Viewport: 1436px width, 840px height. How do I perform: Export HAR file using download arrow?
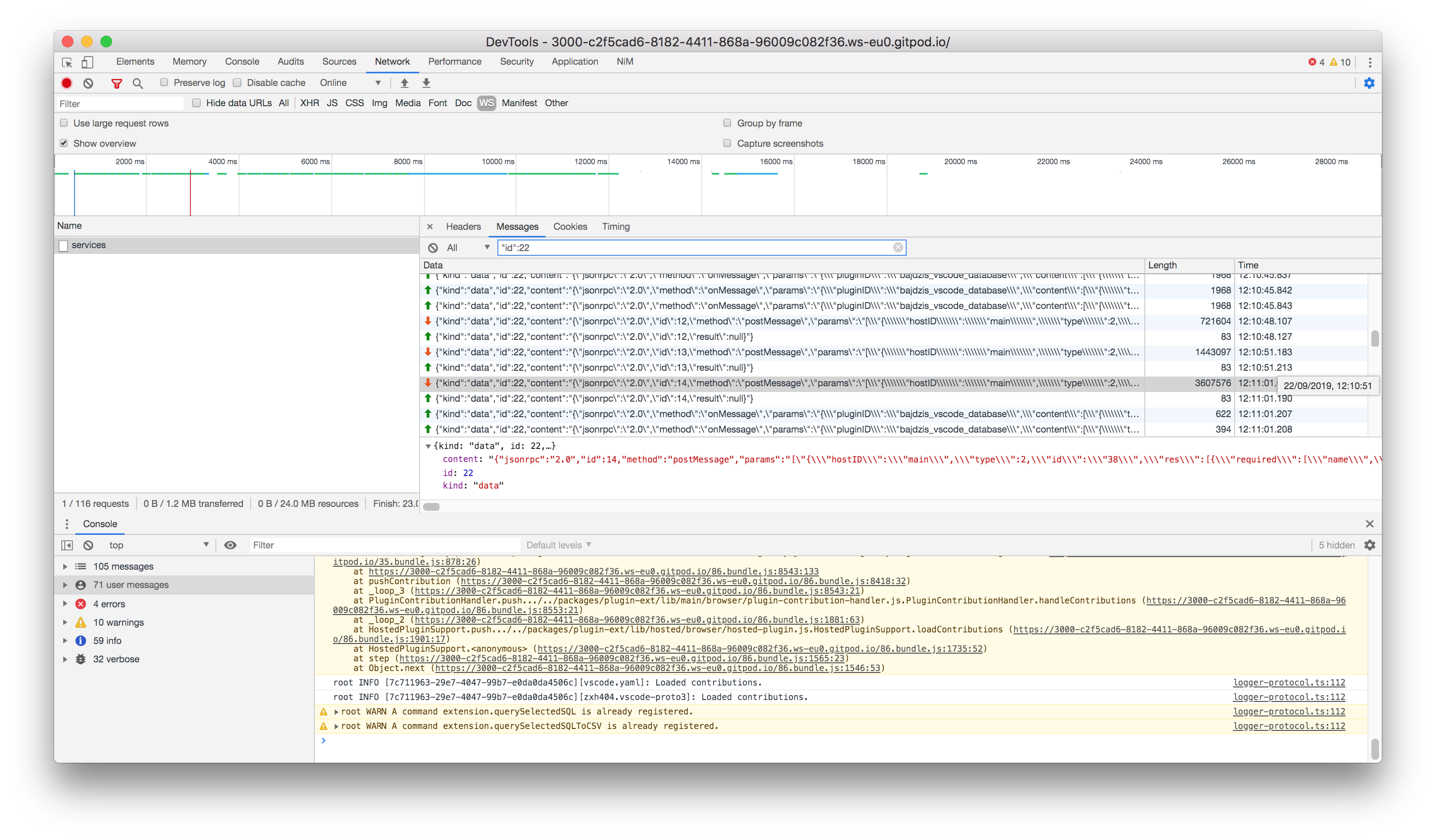coord(426,83)
